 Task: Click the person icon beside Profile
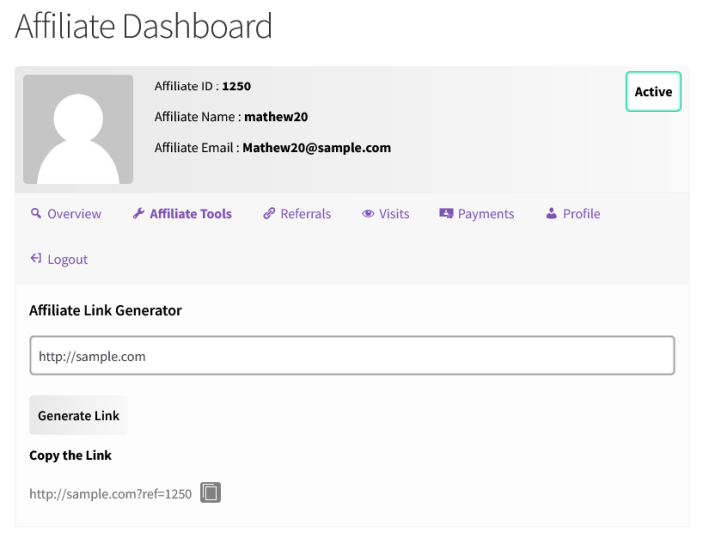(x=551, y=214)
